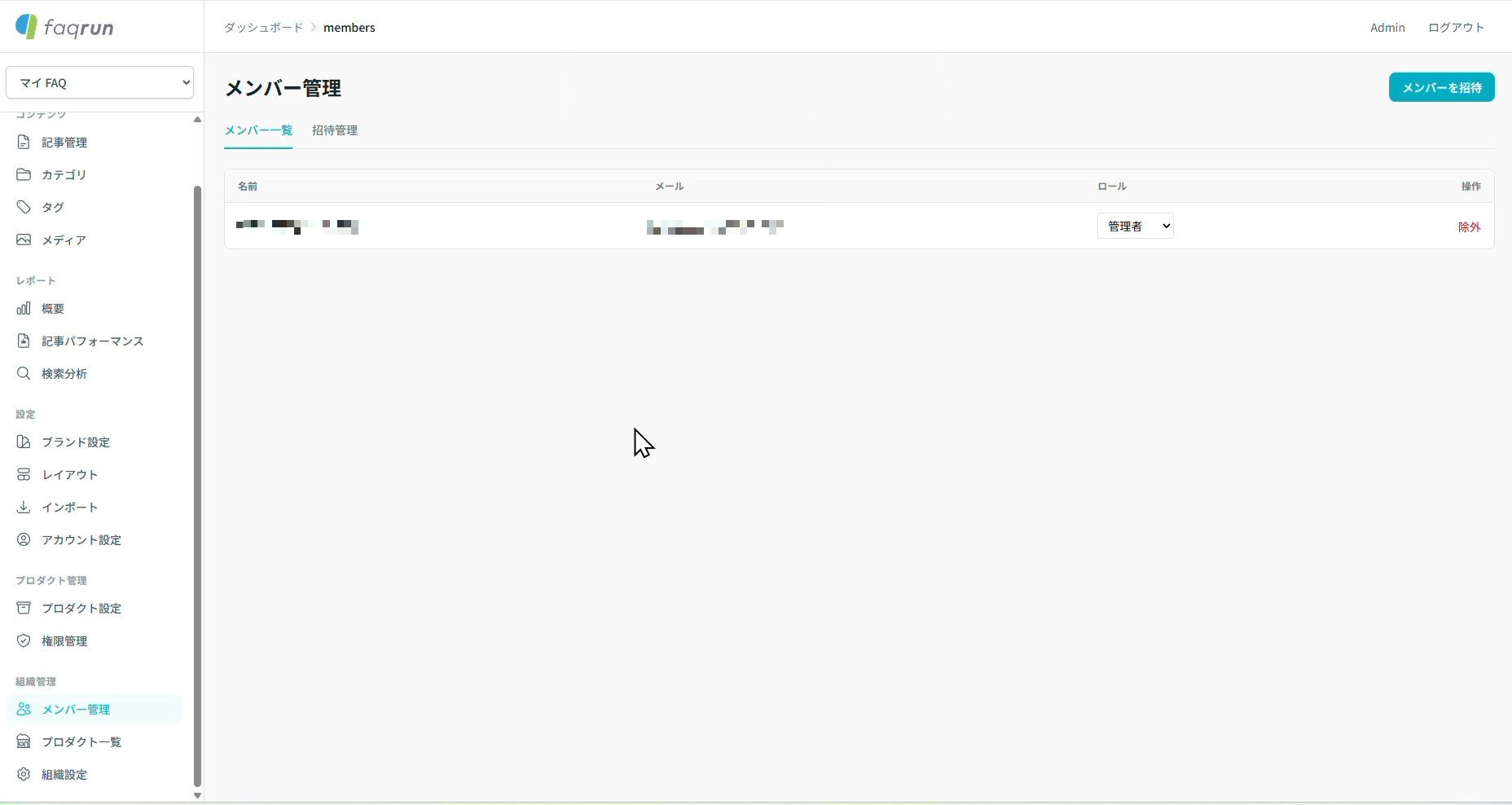Click the 組織設定 gear icon

click(x=24, y=774)
